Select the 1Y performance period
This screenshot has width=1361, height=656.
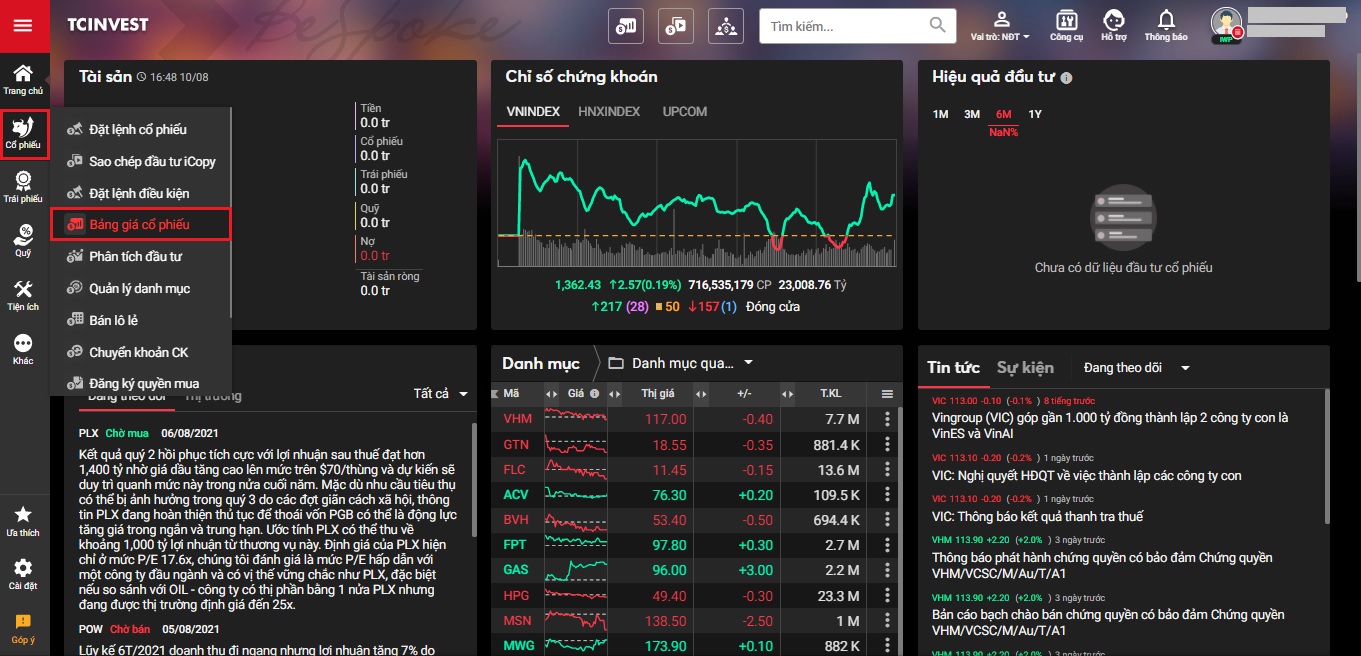point(1035,114)
